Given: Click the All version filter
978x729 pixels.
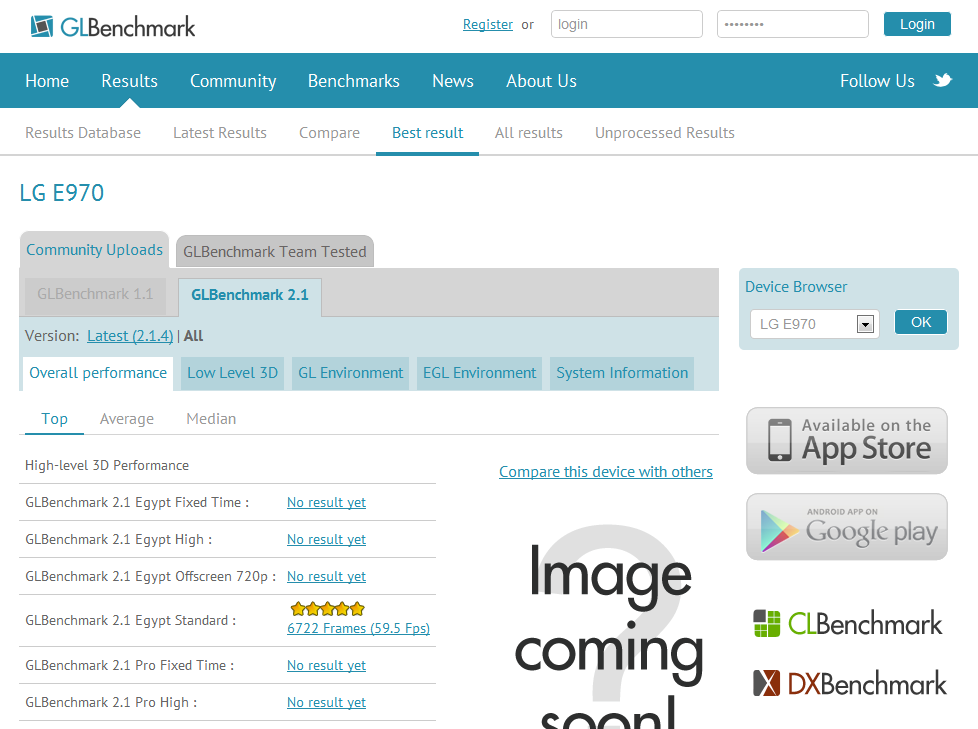Looking at the screenshot, I should click(x=193, y=336).
